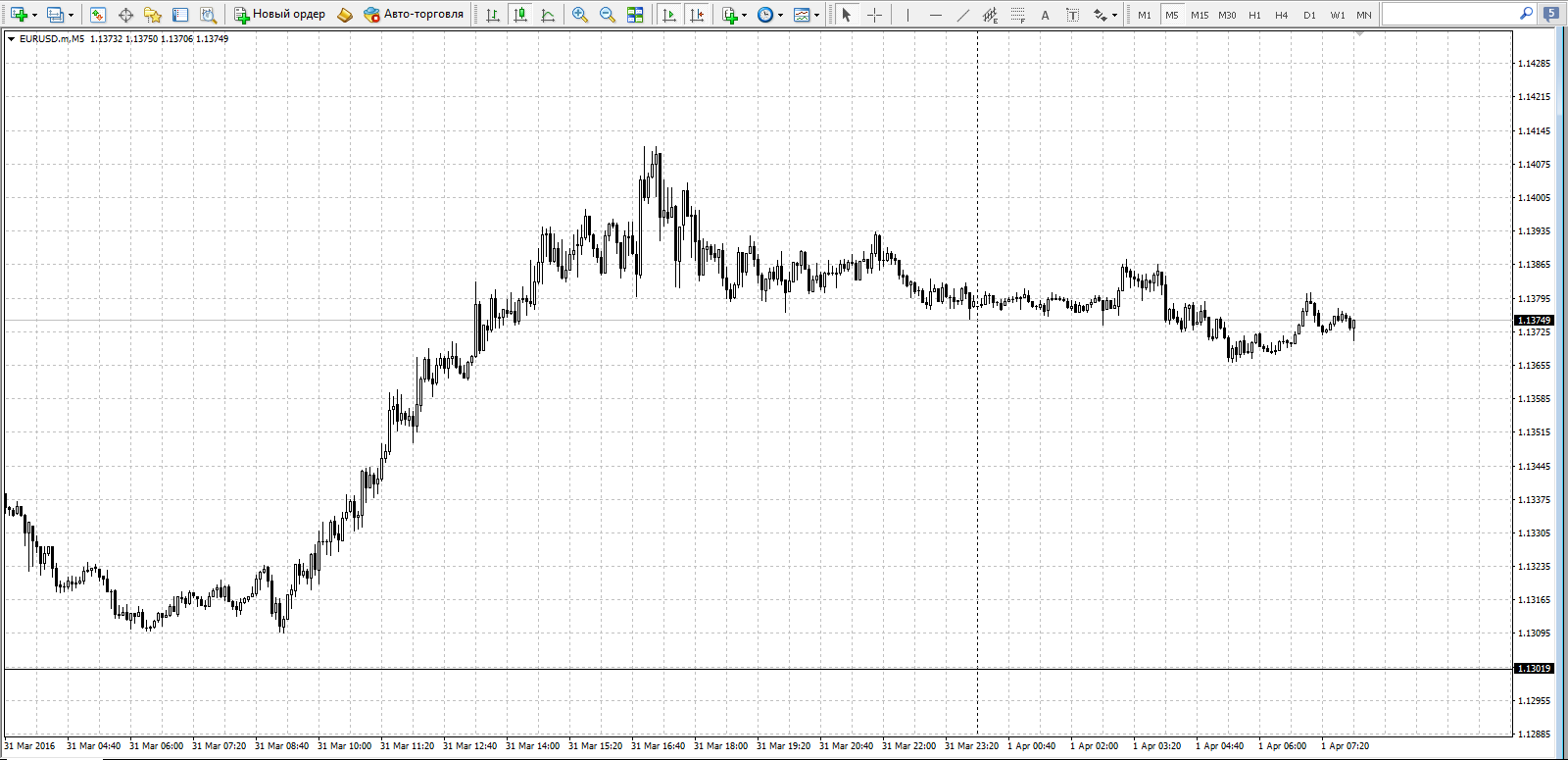
Task: Expand the templates dropdown arrow
Action: [x=817, y=15]
